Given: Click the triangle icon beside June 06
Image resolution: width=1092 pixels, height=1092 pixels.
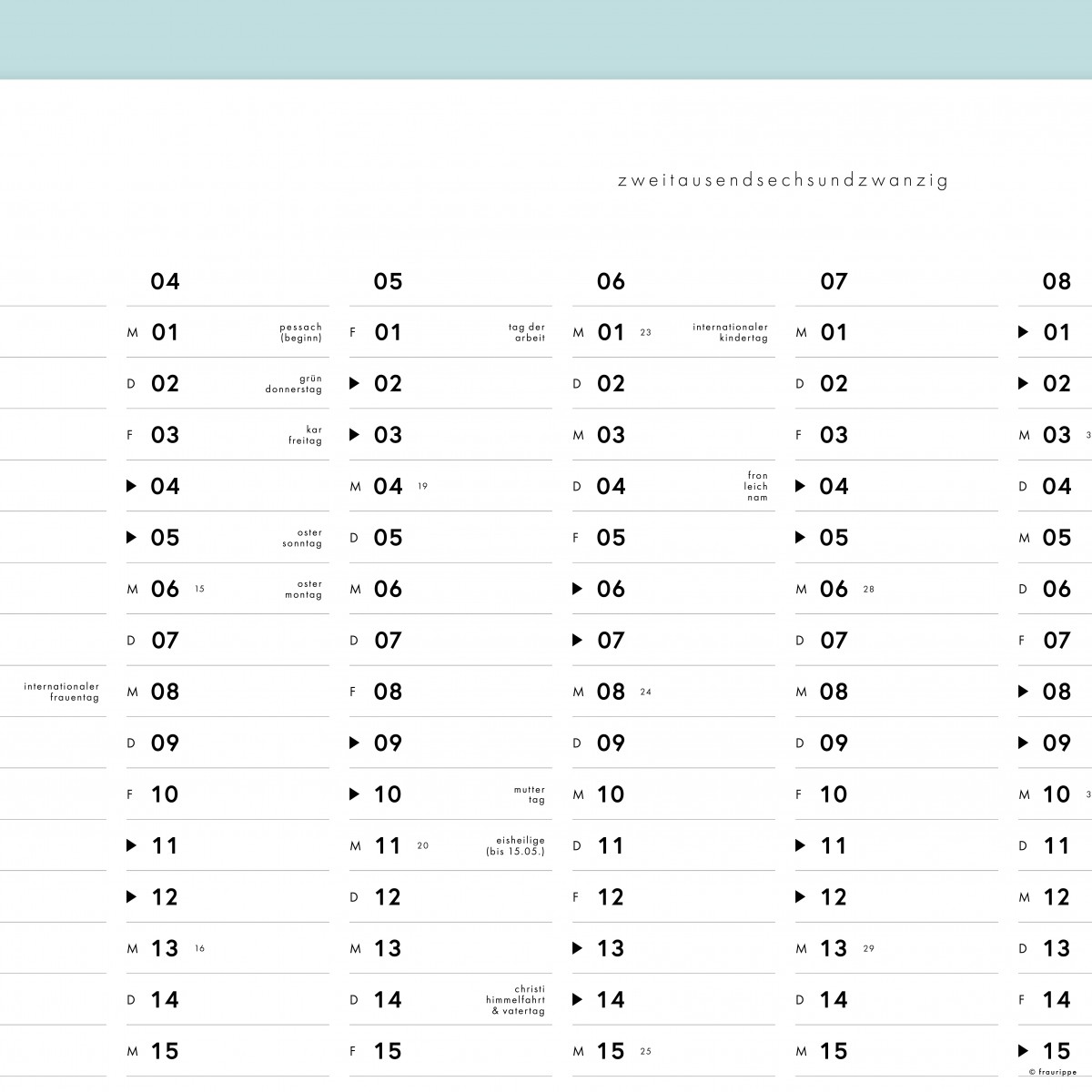Looking at the screenshot, I should pos(577,589).
